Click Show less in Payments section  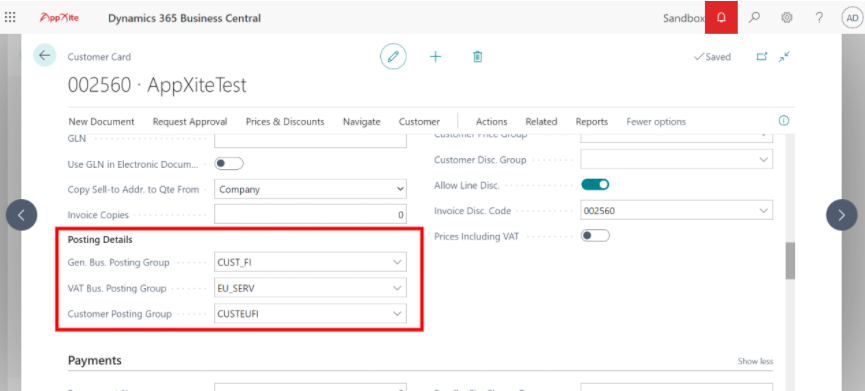click(755, 361)
